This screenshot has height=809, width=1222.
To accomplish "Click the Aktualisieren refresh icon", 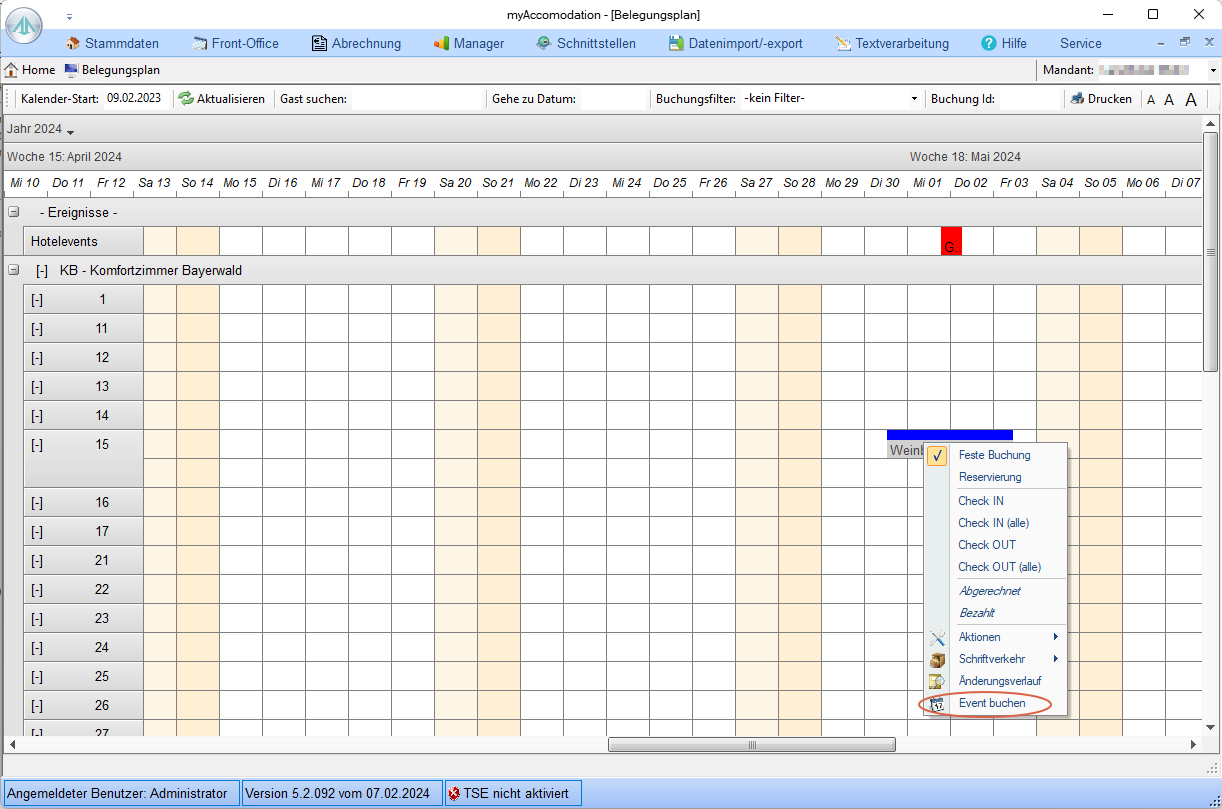I will coord(185,99).
